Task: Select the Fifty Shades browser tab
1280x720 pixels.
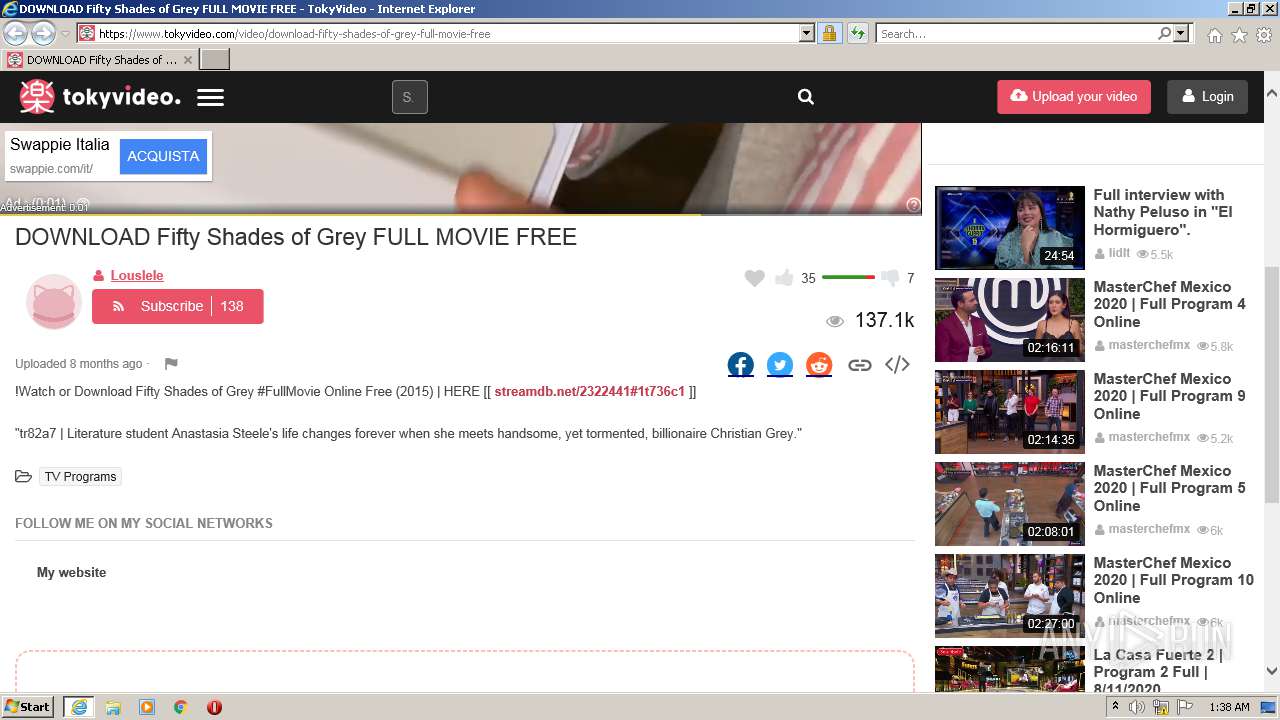Action: tap(100, 59)
